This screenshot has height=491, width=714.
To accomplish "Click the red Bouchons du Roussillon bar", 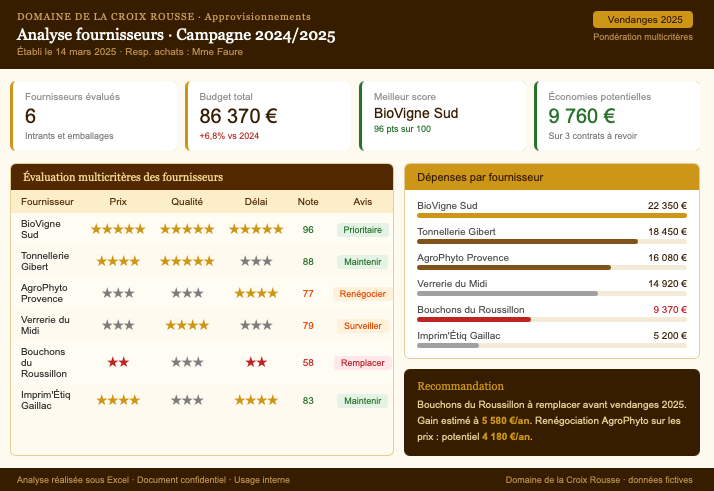I will (474, 319).
